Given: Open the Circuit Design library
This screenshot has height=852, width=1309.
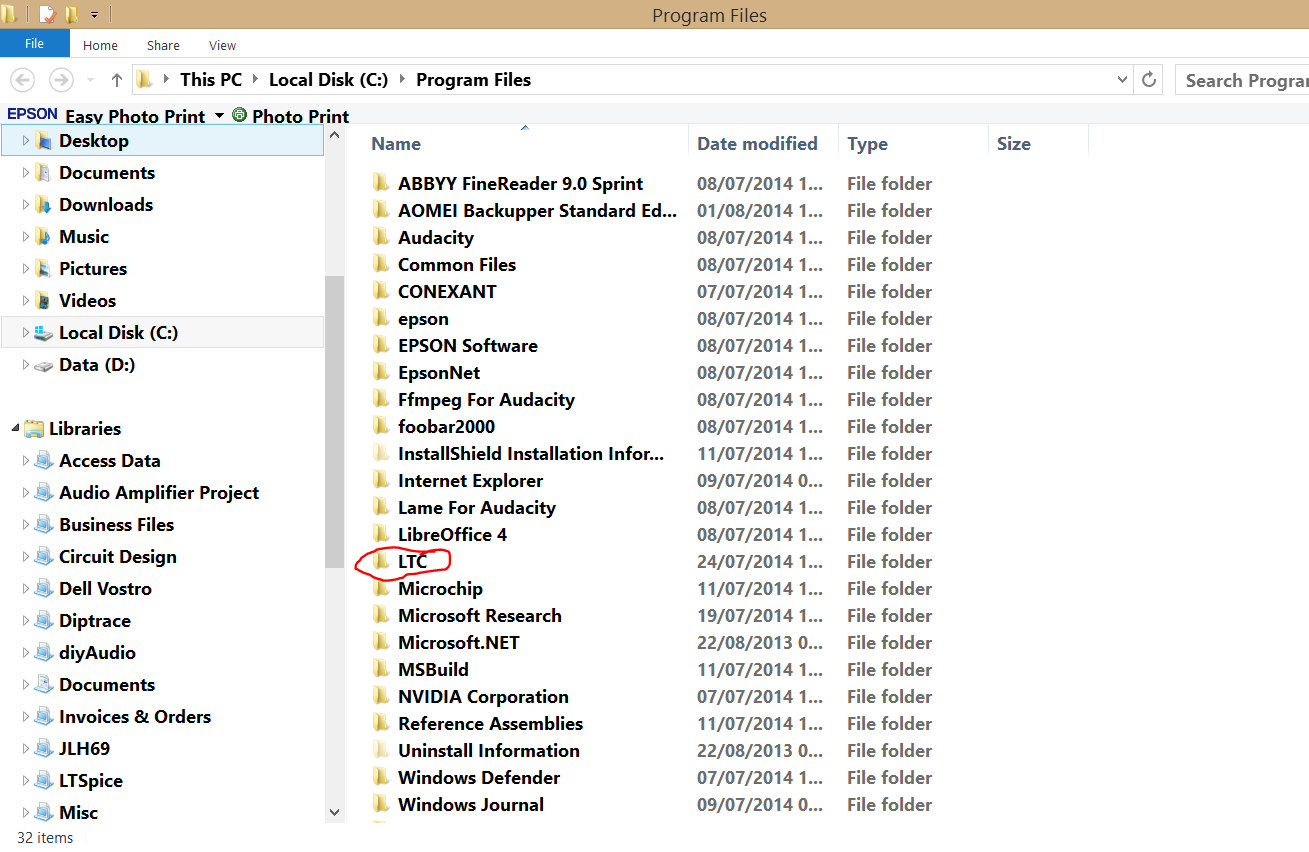Looking at the screenshot, I should click(x=117, y=557).
